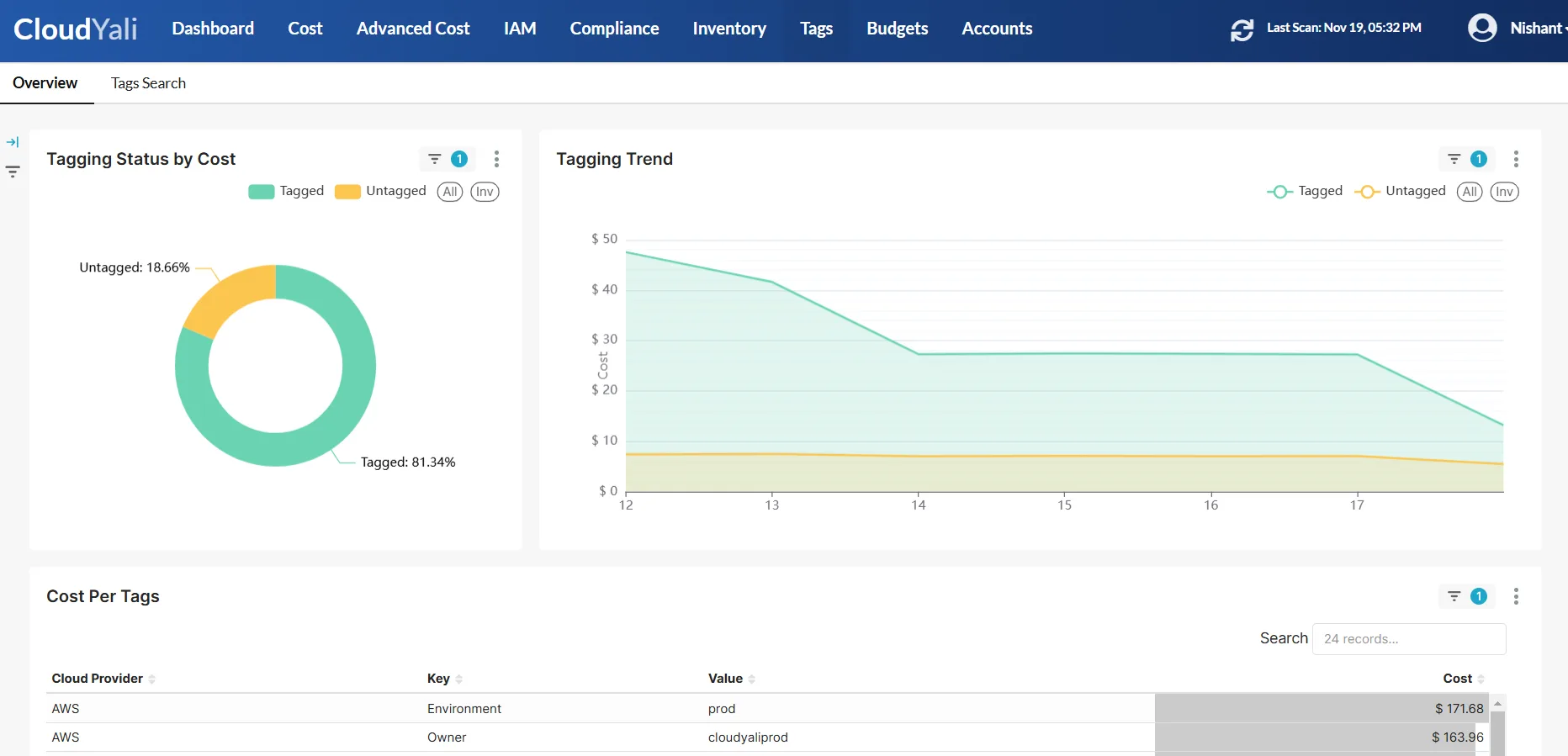Go to the IAM section
Image resolution: width=1568 pixels, height=756 pixels.
tap(520, 29)
